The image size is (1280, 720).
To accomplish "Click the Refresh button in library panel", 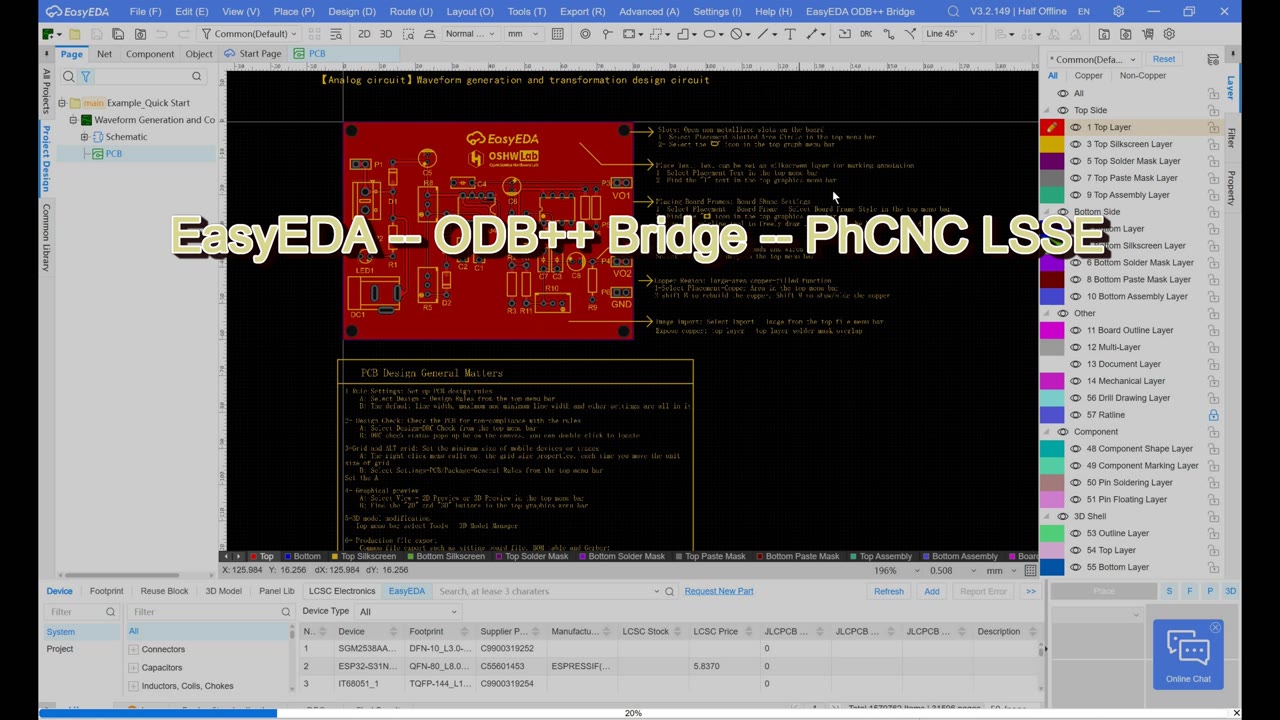I will (888, 591).
